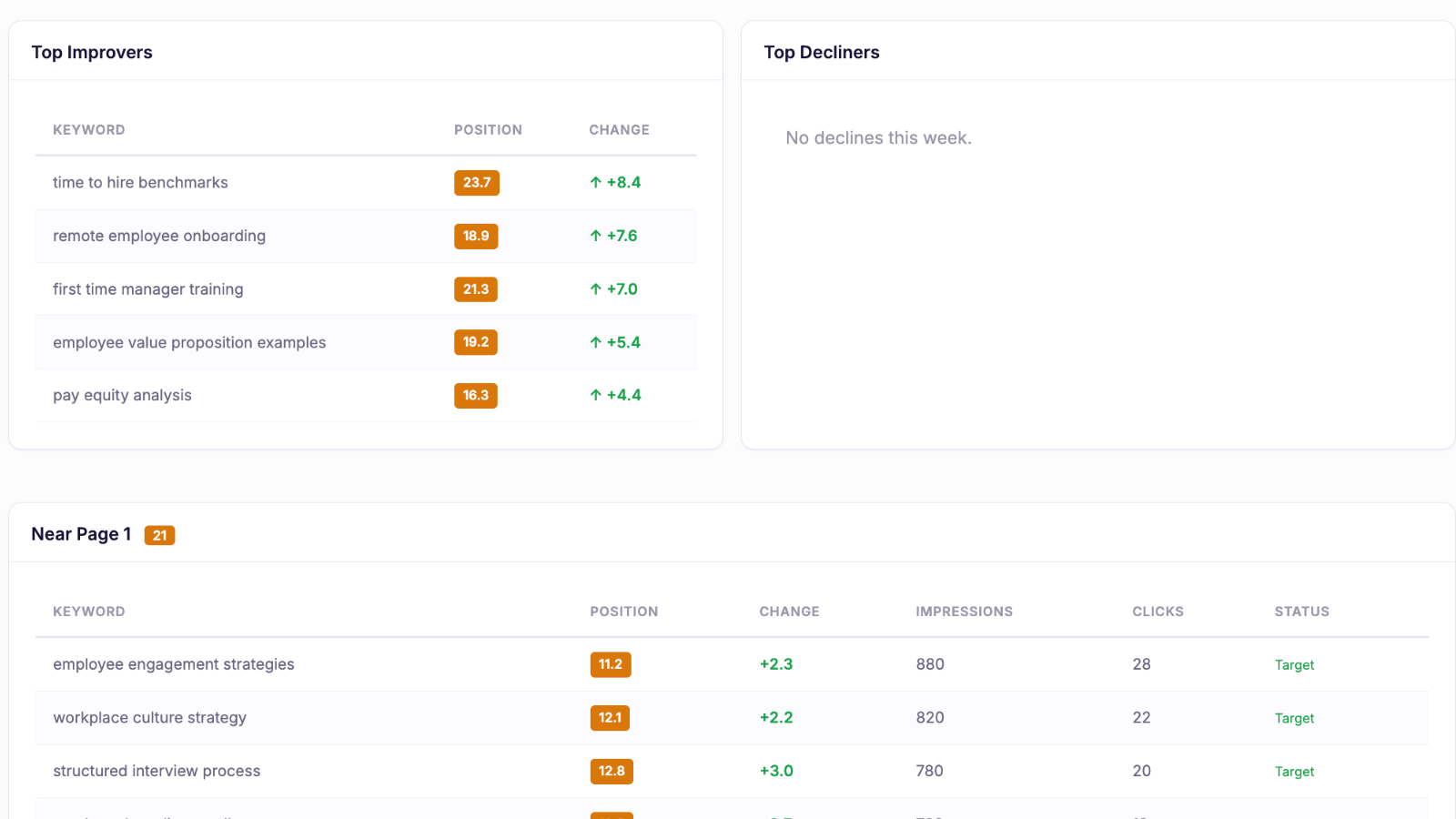Click the 820 impressions value

pyautogui.click(x=930, y=718)
